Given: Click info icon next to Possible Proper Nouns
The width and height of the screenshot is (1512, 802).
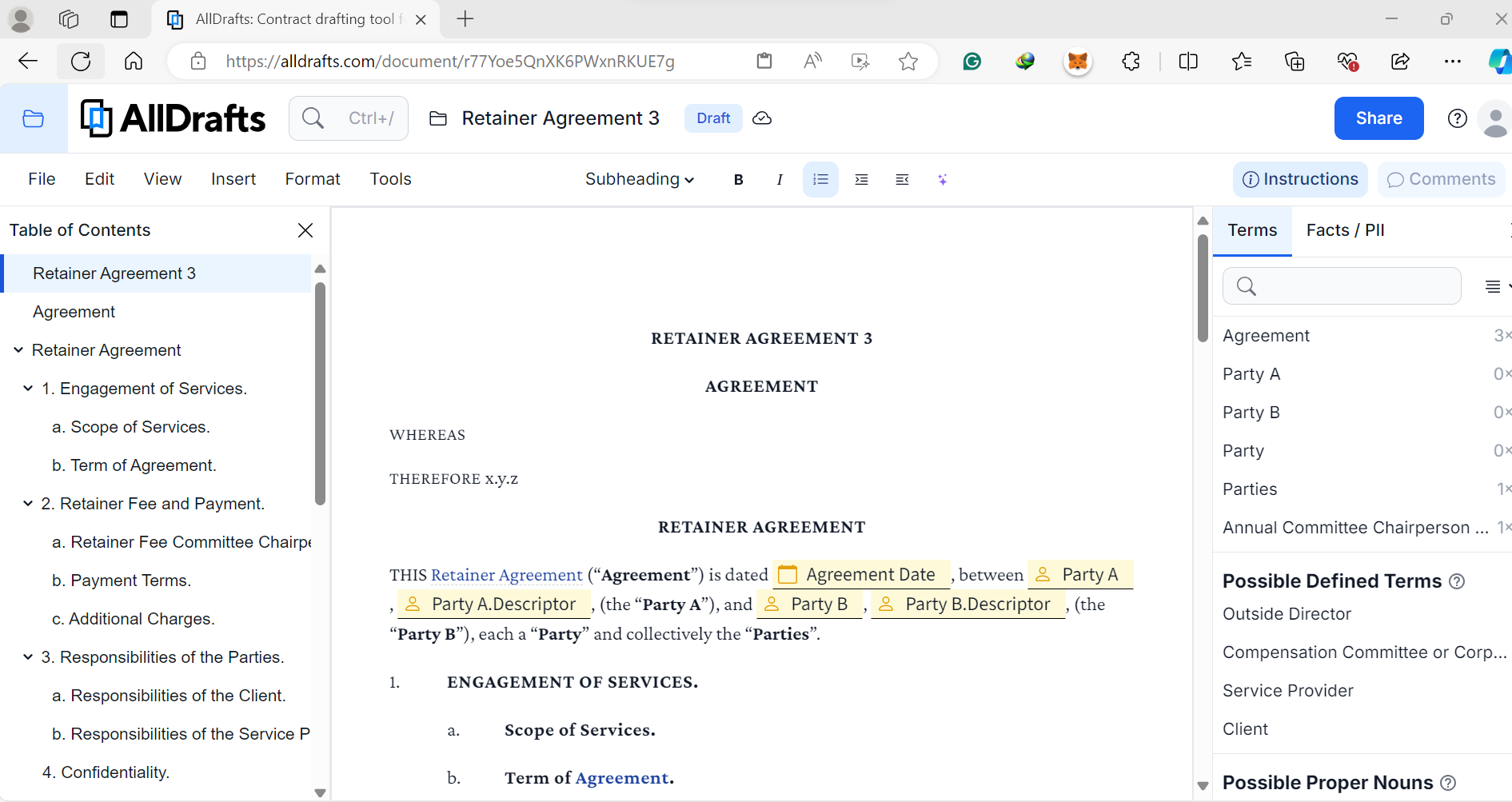Looking at the screenshot, I should pos(1448,783).
